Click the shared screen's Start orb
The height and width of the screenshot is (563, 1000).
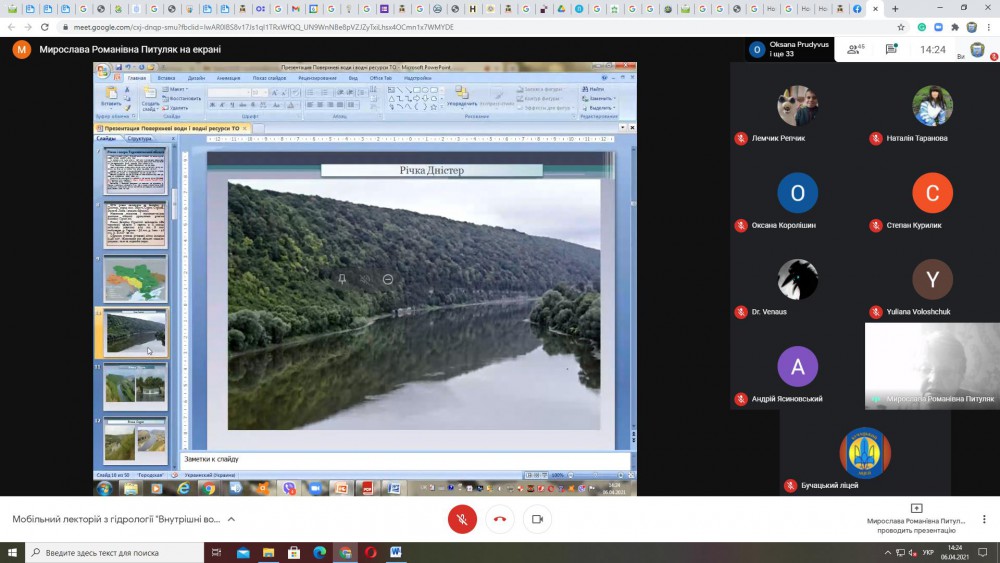104,488
